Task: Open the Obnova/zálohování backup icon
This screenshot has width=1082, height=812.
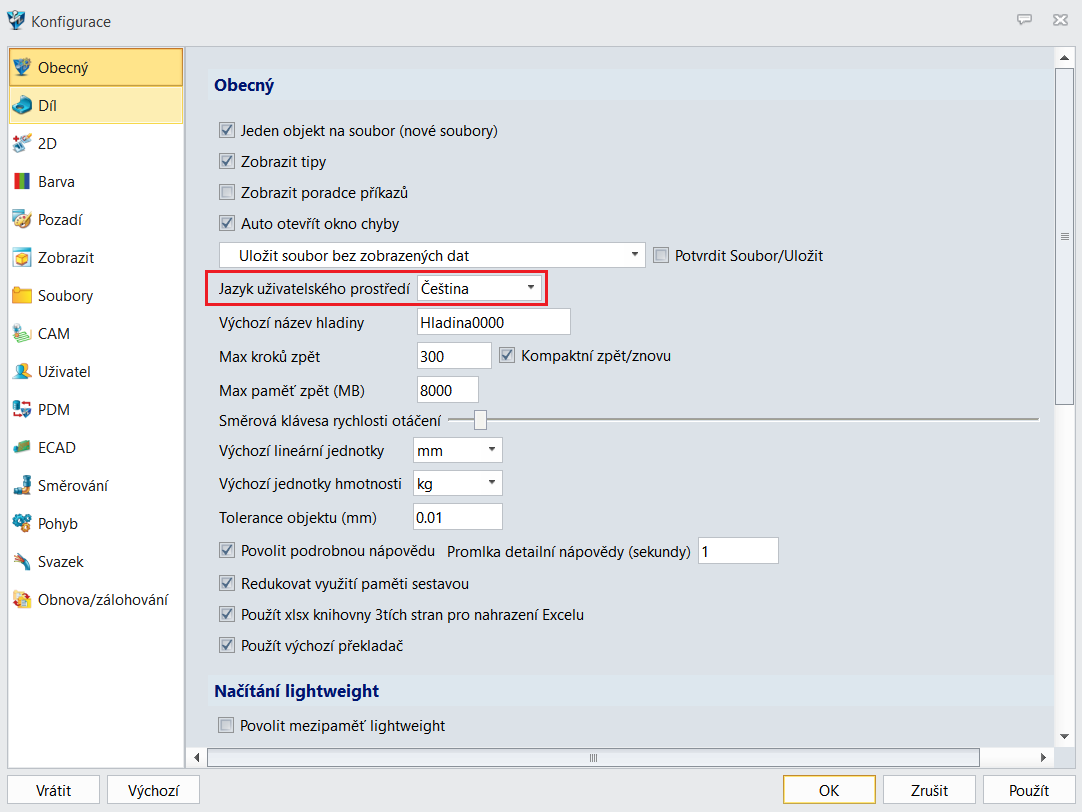Action: pos(22,600)
